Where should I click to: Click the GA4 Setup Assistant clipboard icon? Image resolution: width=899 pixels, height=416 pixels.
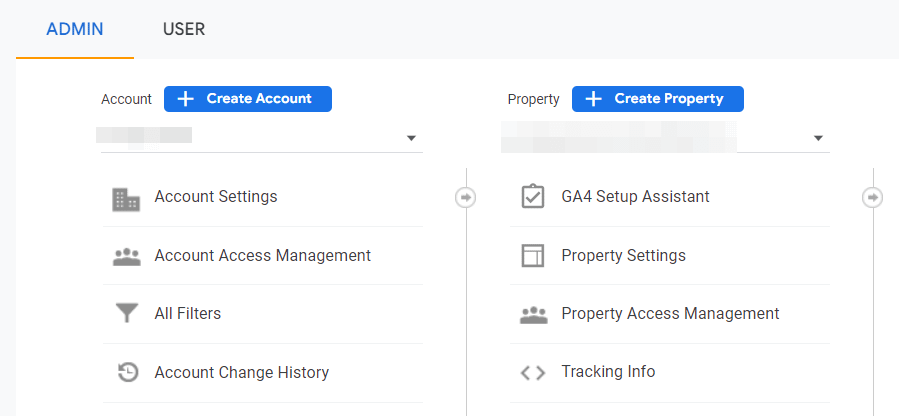(533, 197)
